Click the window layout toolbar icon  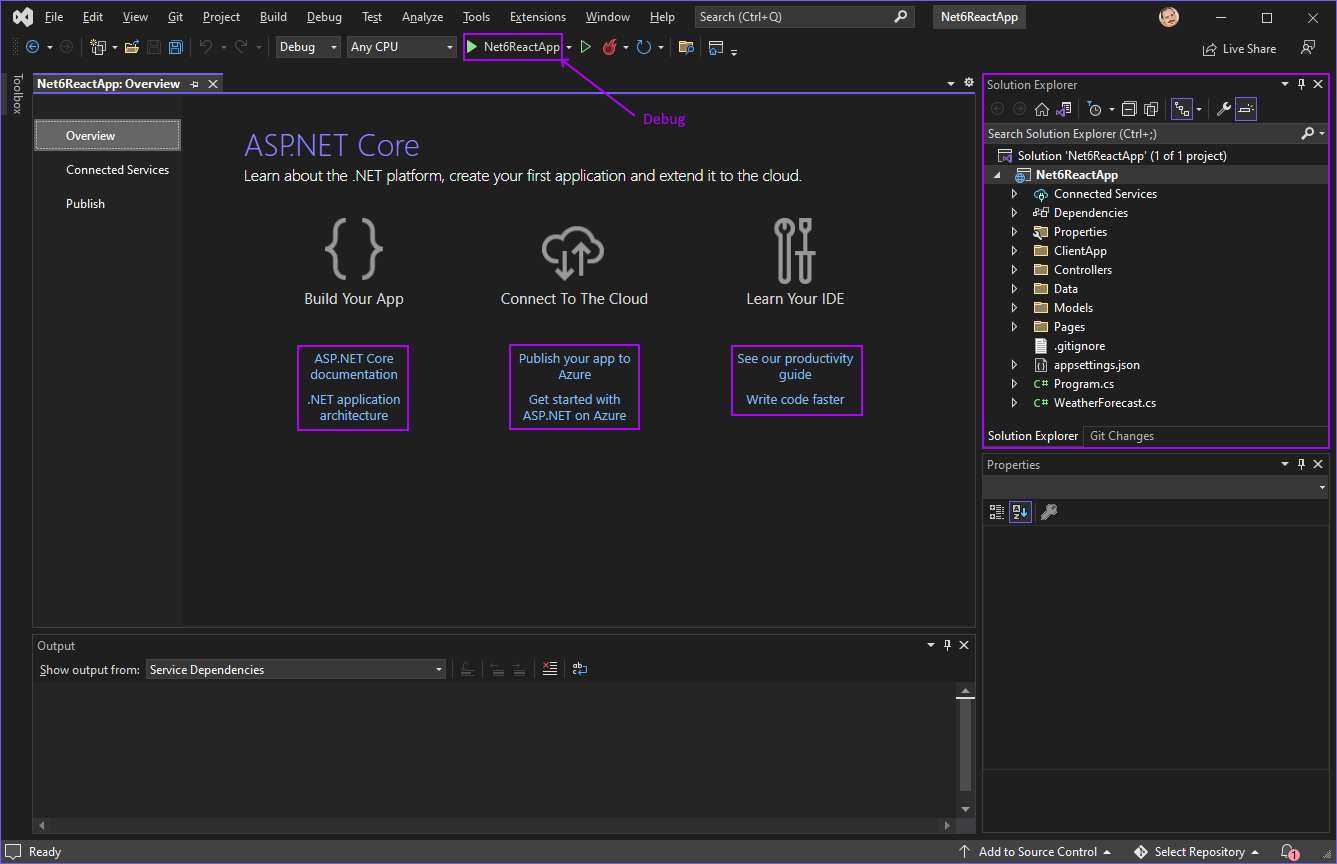tap(716, 47)
